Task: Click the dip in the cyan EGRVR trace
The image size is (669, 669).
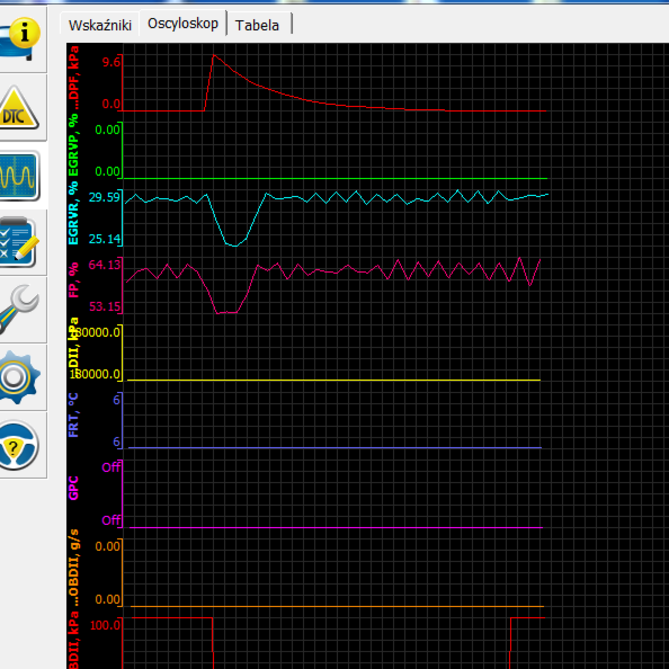Action: click(235, 246)
